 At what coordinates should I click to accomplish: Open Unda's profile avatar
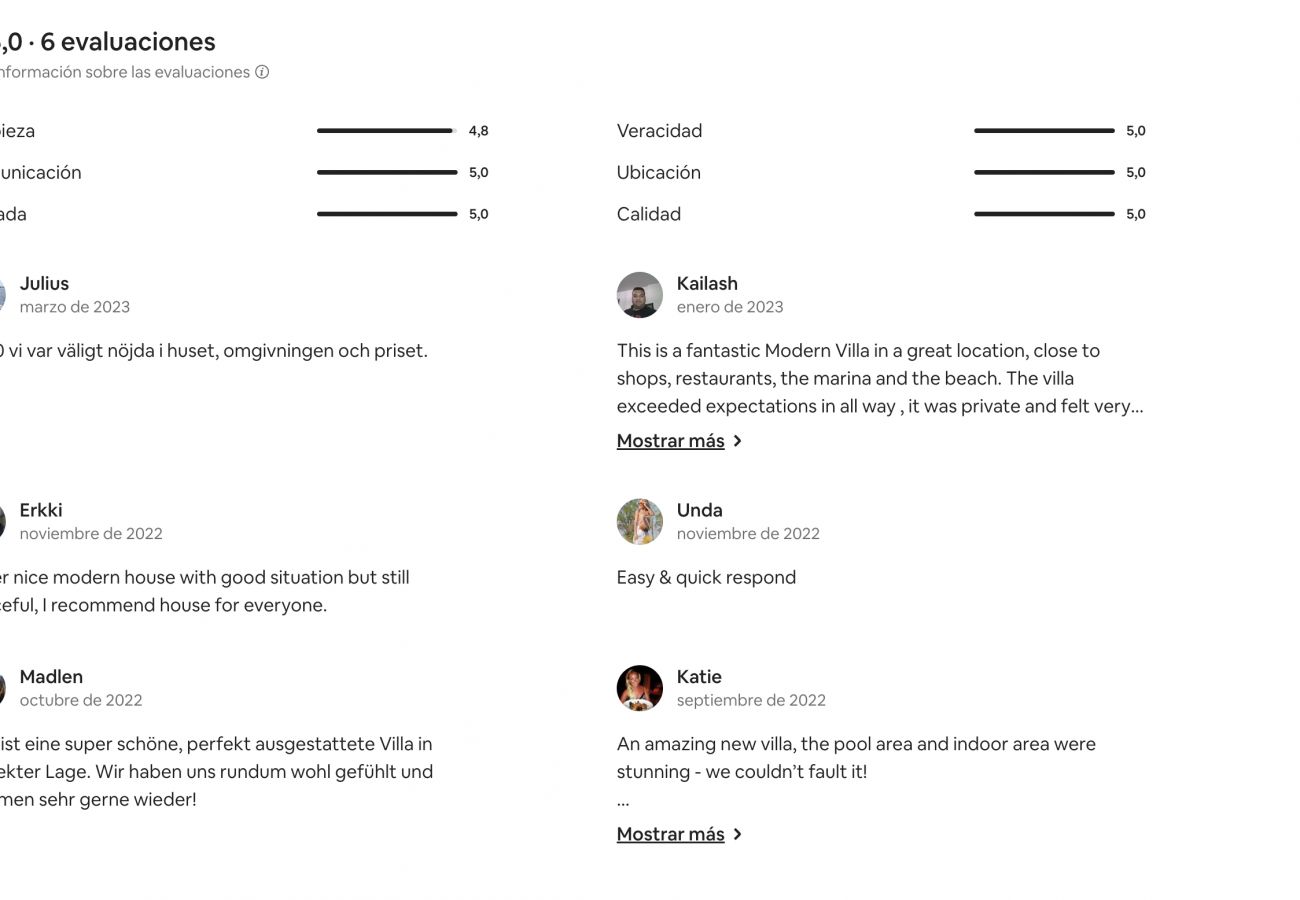coord(640,522)
